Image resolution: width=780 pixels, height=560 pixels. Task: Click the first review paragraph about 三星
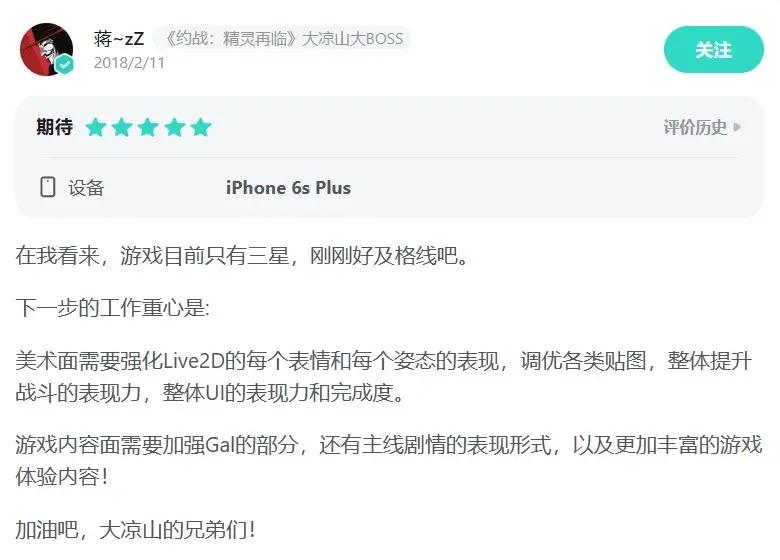tap(242, 256)
